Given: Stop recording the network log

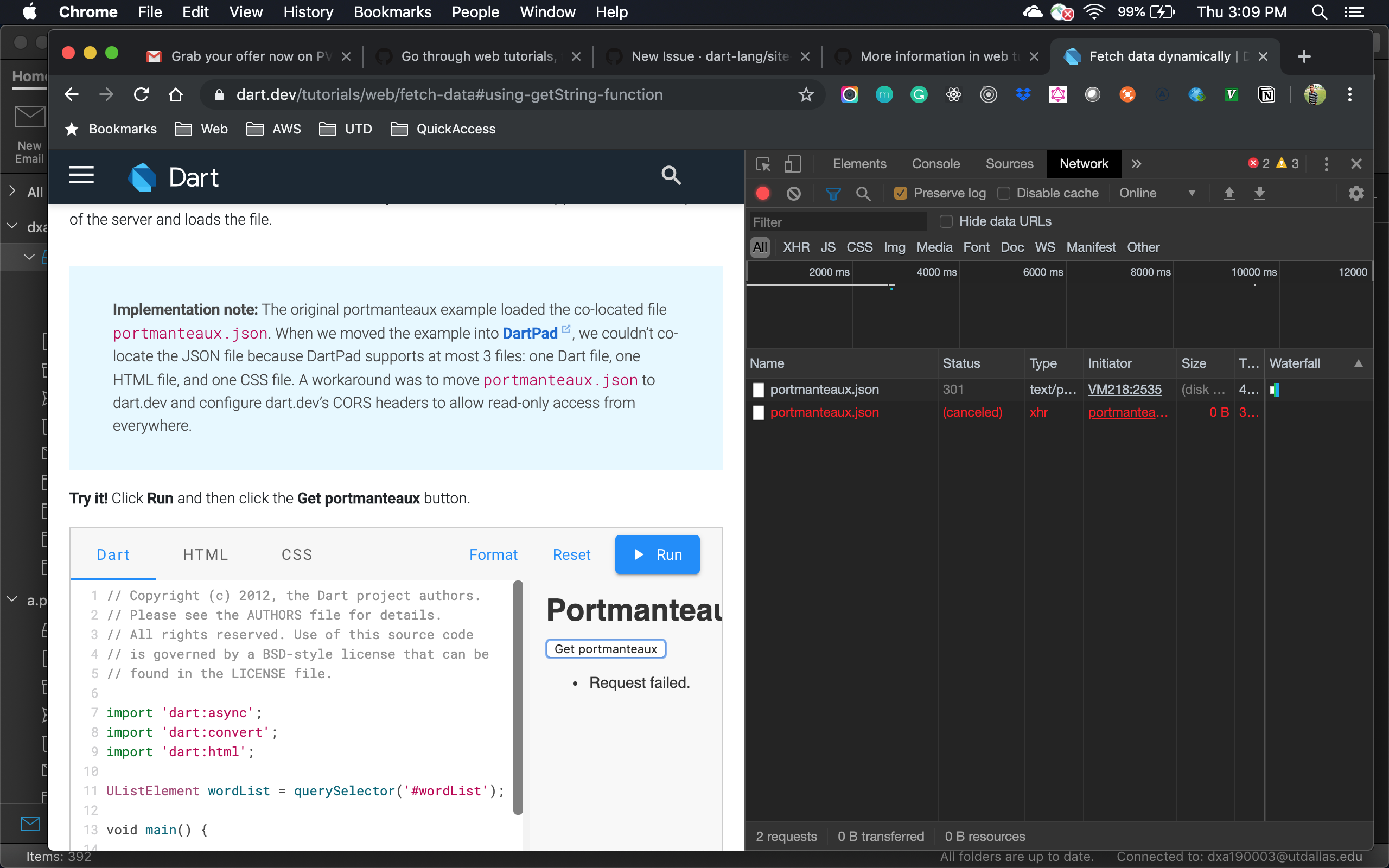Looking at the screenshot, I should [x=762, y=194].
